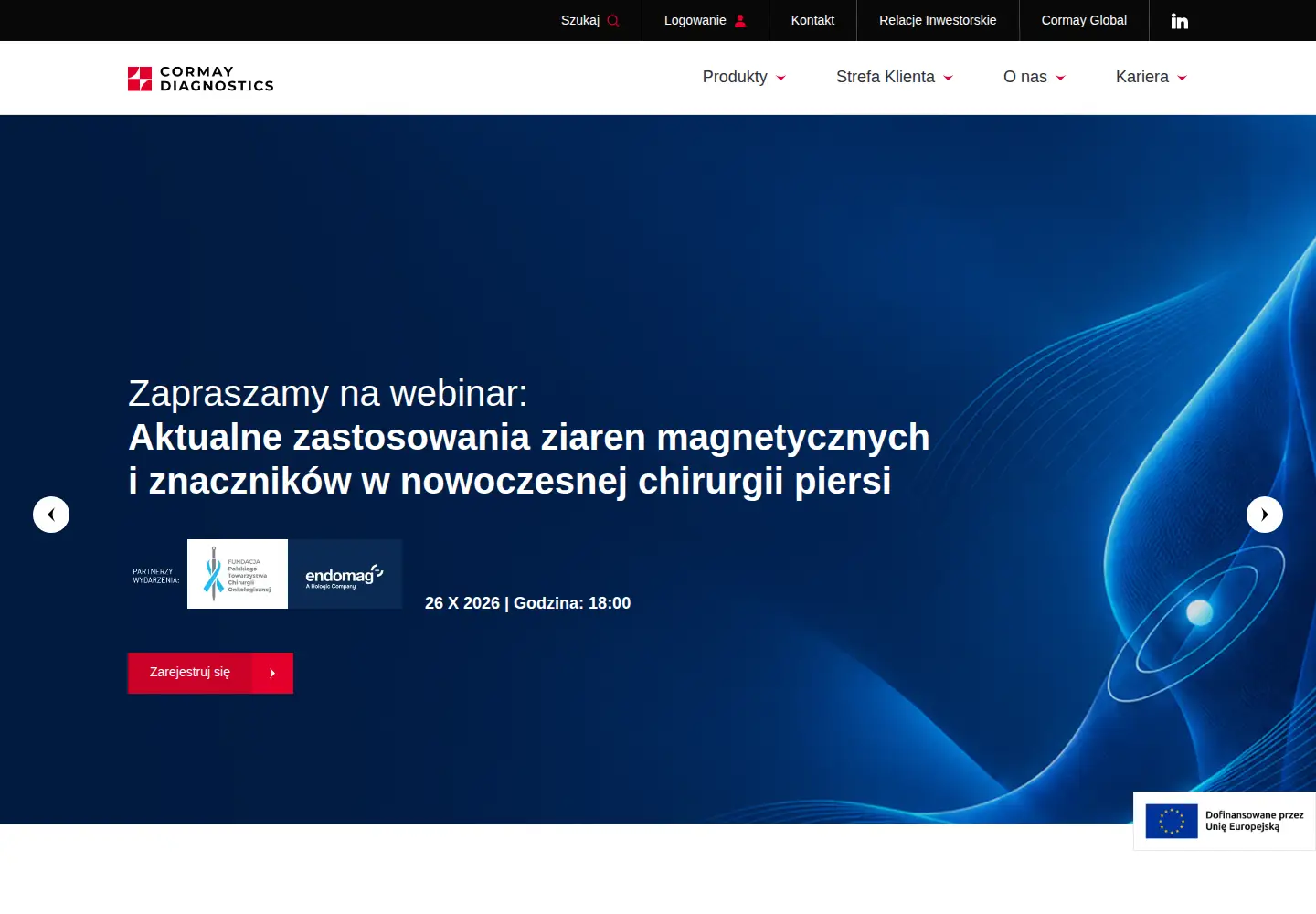Click the European Union flag badge

(1172, 821)
